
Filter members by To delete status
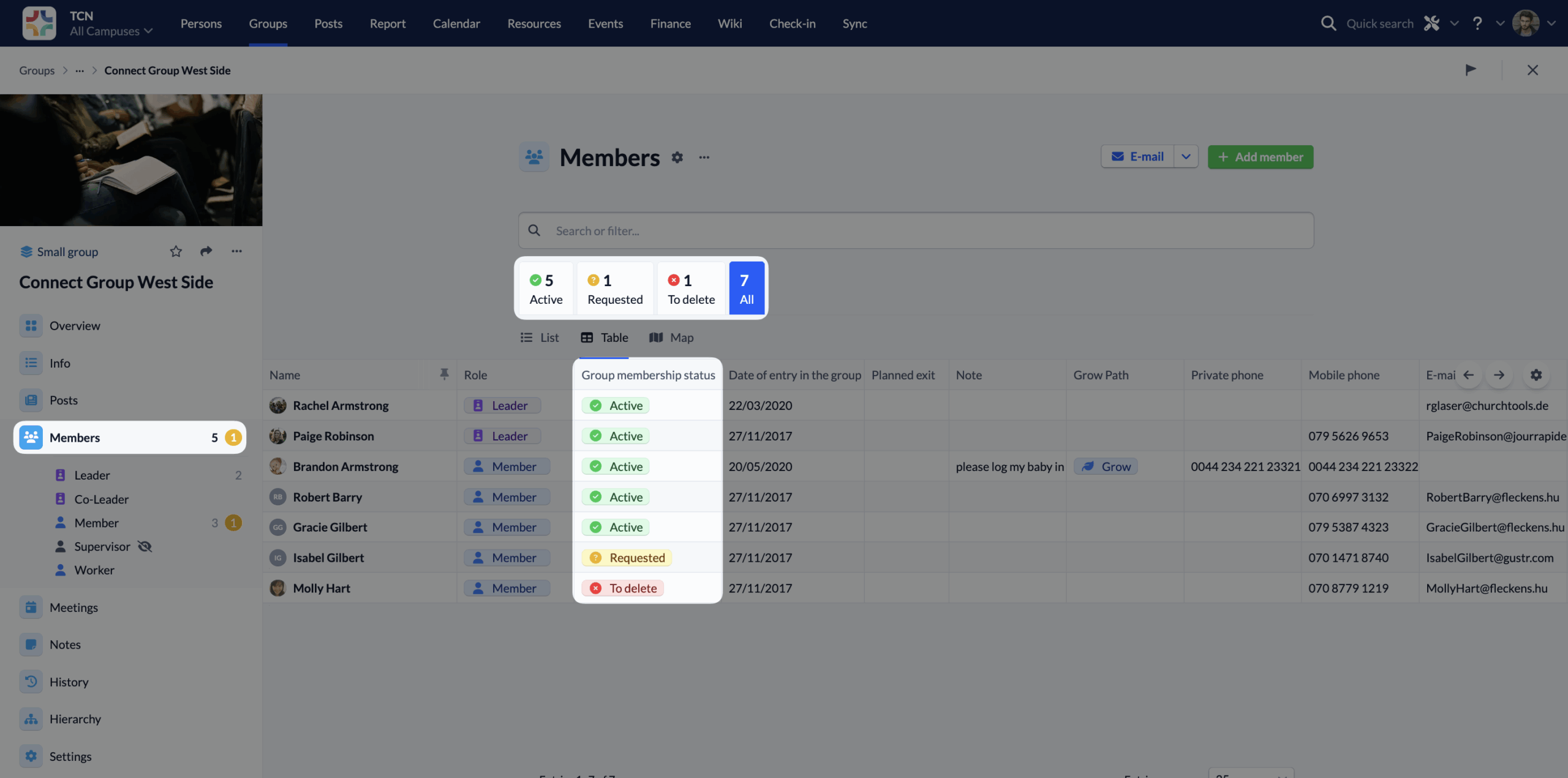[x=691, y=289]
